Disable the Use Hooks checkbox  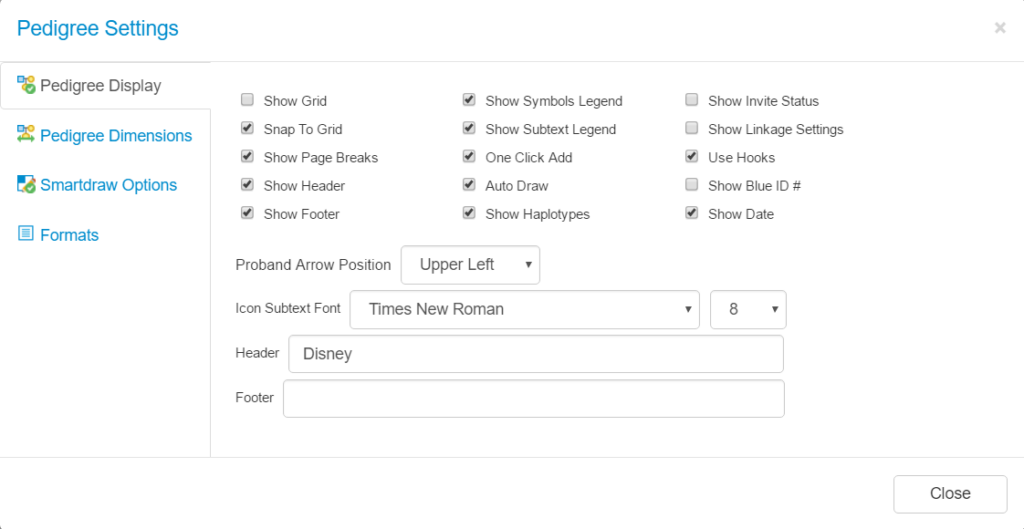pos(691,157)
